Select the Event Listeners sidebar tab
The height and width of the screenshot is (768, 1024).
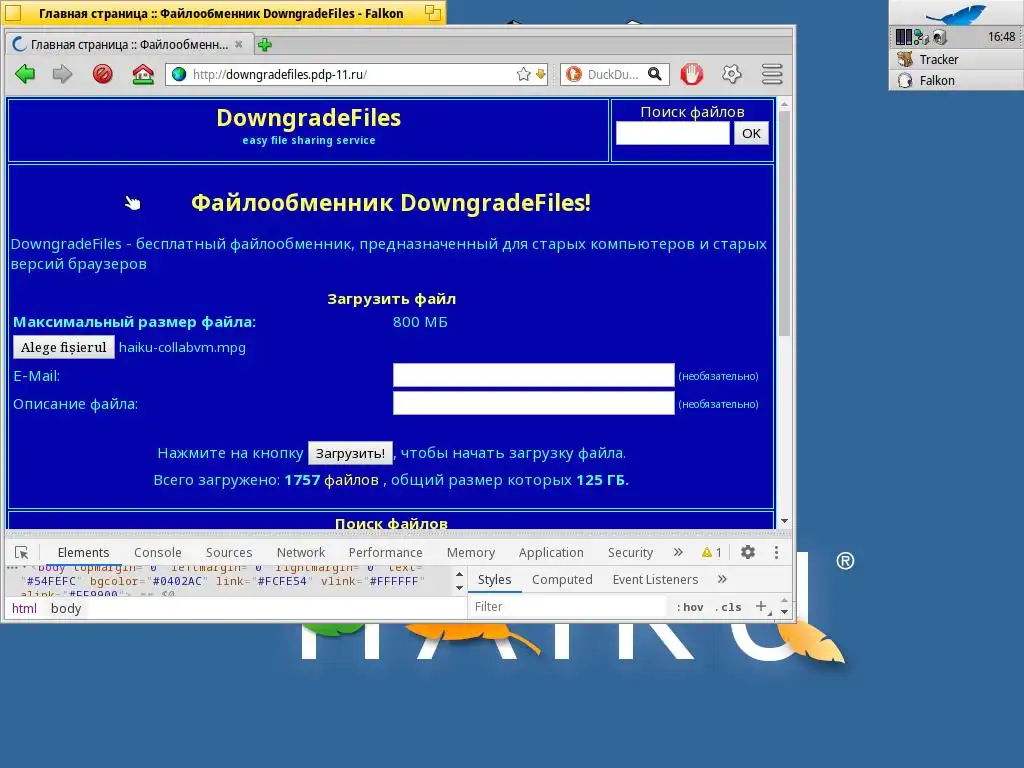coord(655,579)
